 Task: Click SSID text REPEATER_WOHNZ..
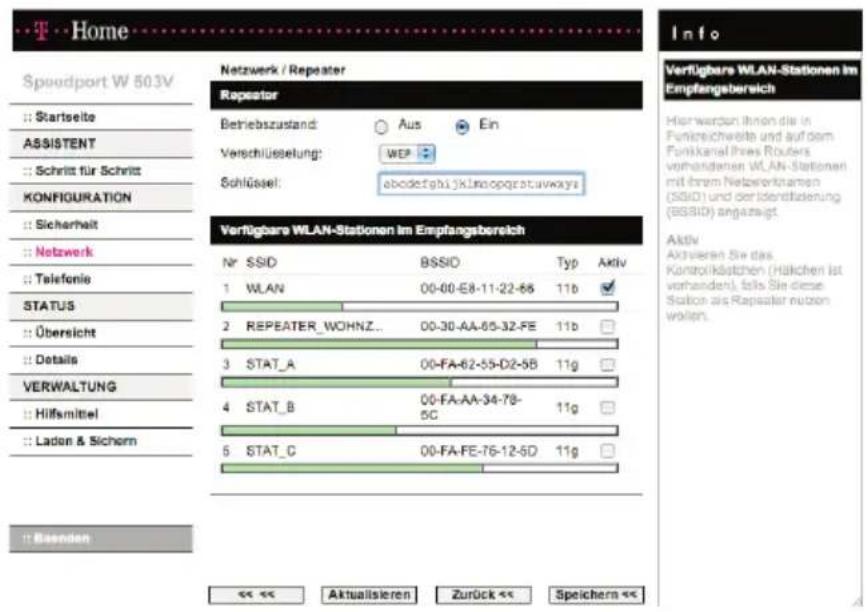[314, 326]
